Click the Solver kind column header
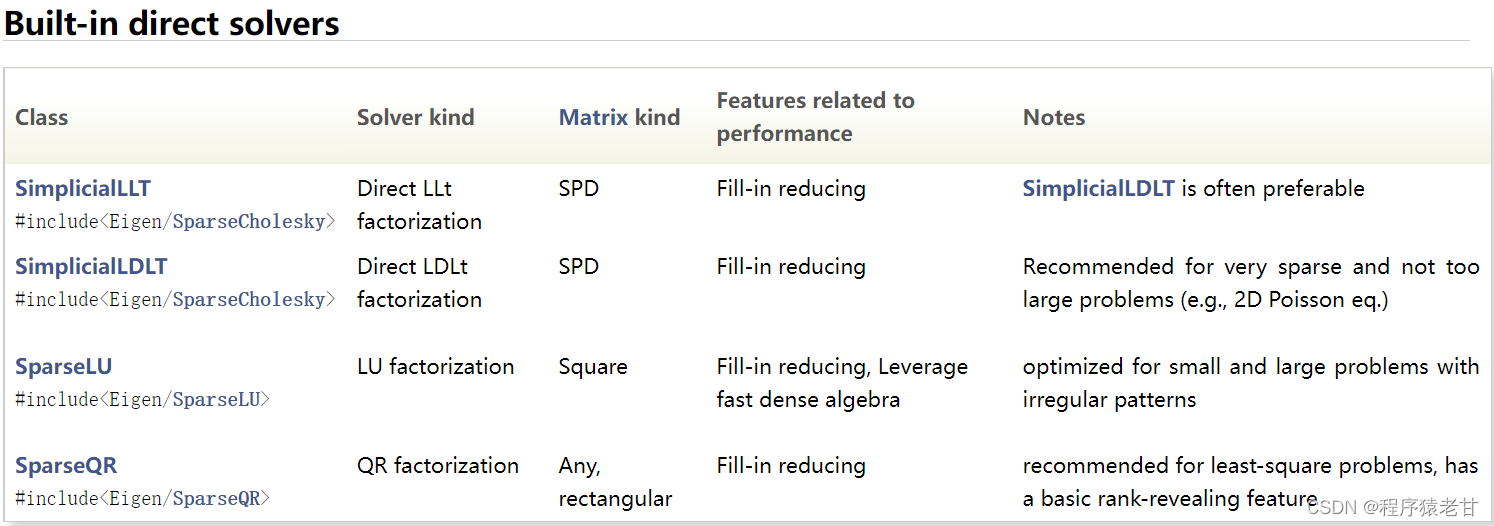This screenshot has height=526, width=1494. 415,118
